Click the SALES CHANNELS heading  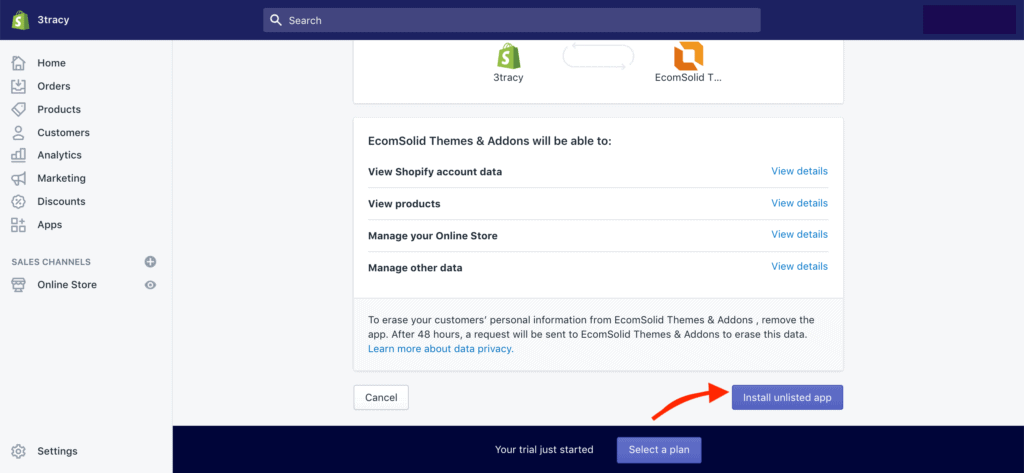click(51, 262)
